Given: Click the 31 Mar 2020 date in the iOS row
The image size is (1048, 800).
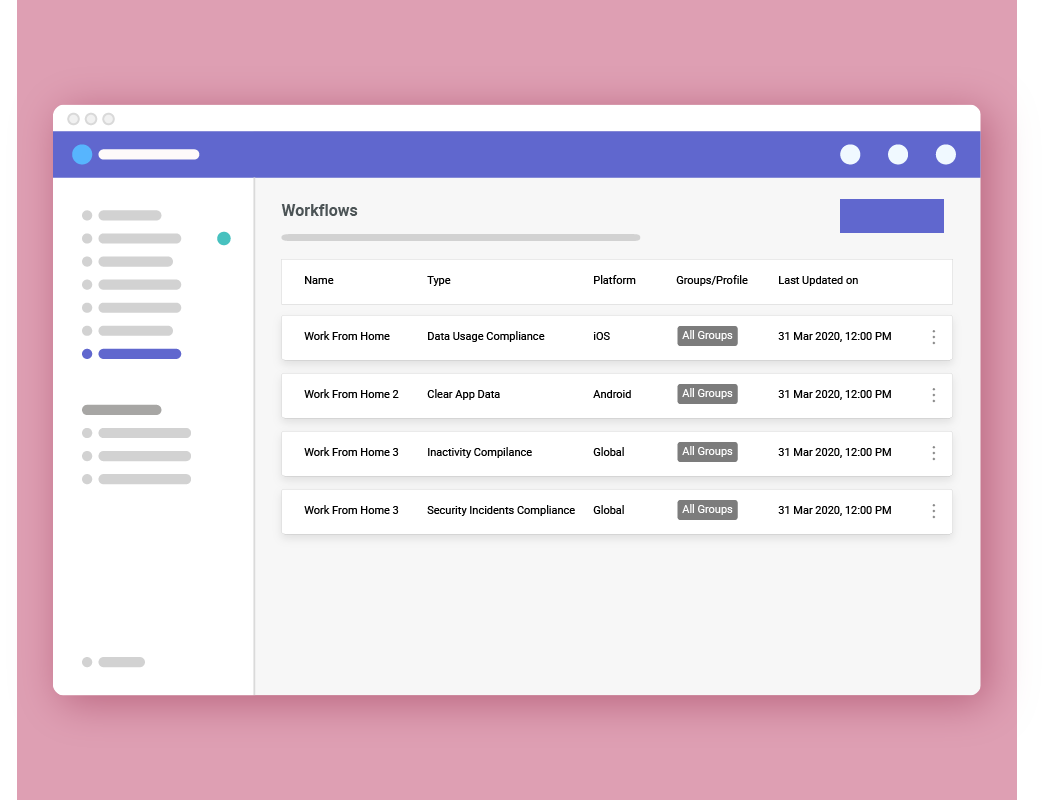Looking at the screenshot, I should click(835, 336).
